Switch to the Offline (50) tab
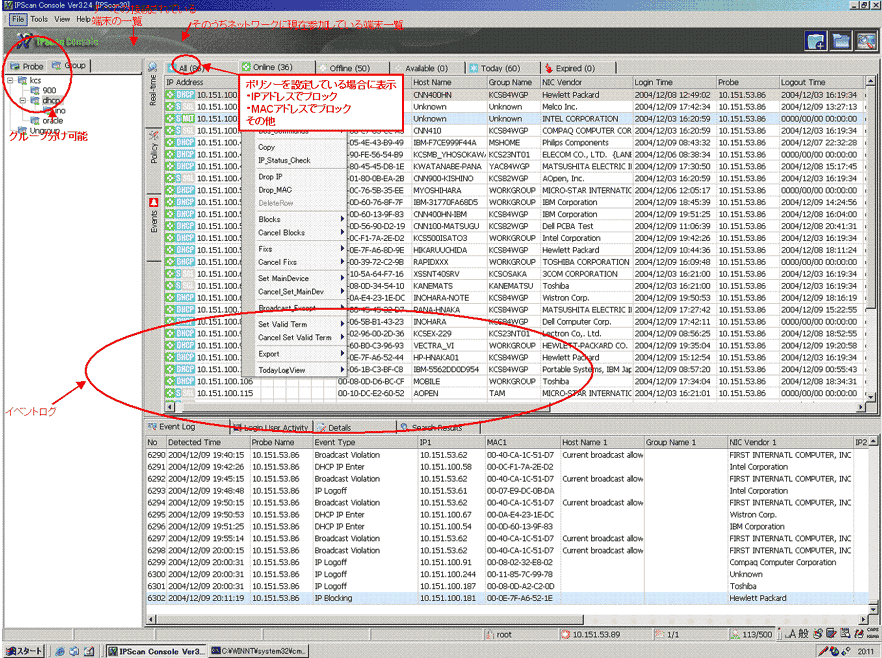The image size is (882, 658). pos(349,68)
